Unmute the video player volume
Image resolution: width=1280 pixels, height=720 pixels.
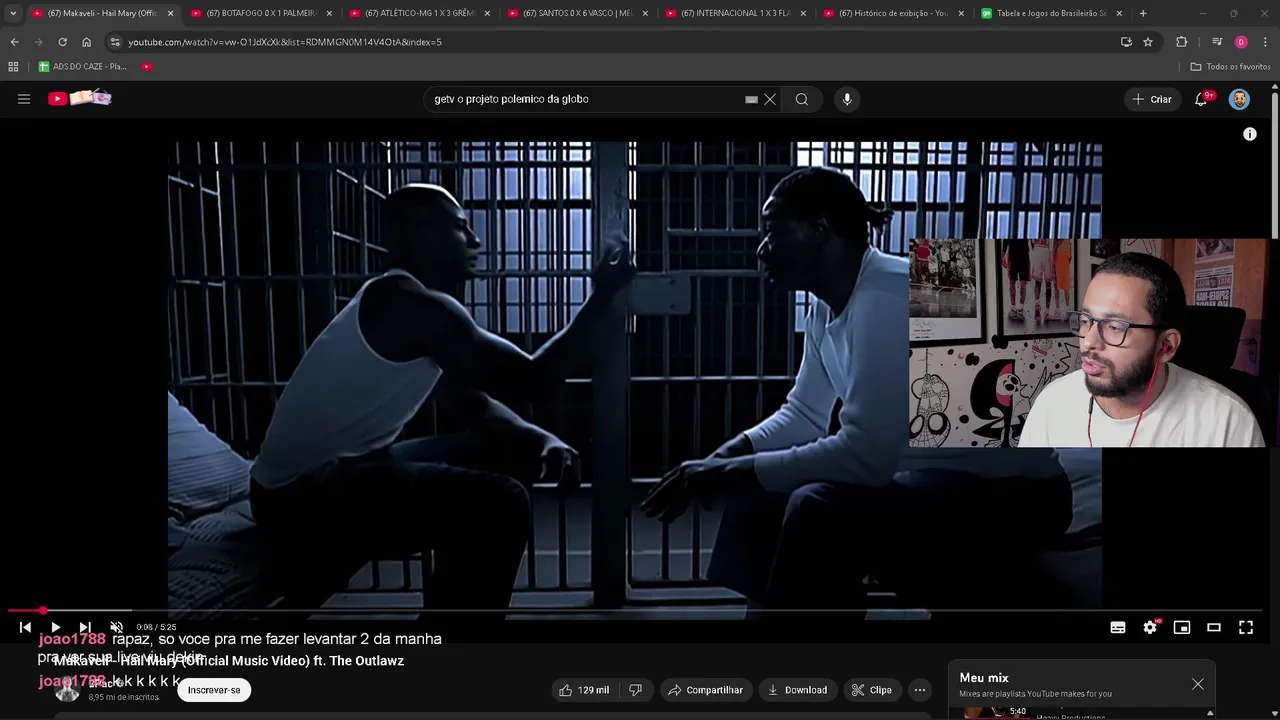coord(116,627)
